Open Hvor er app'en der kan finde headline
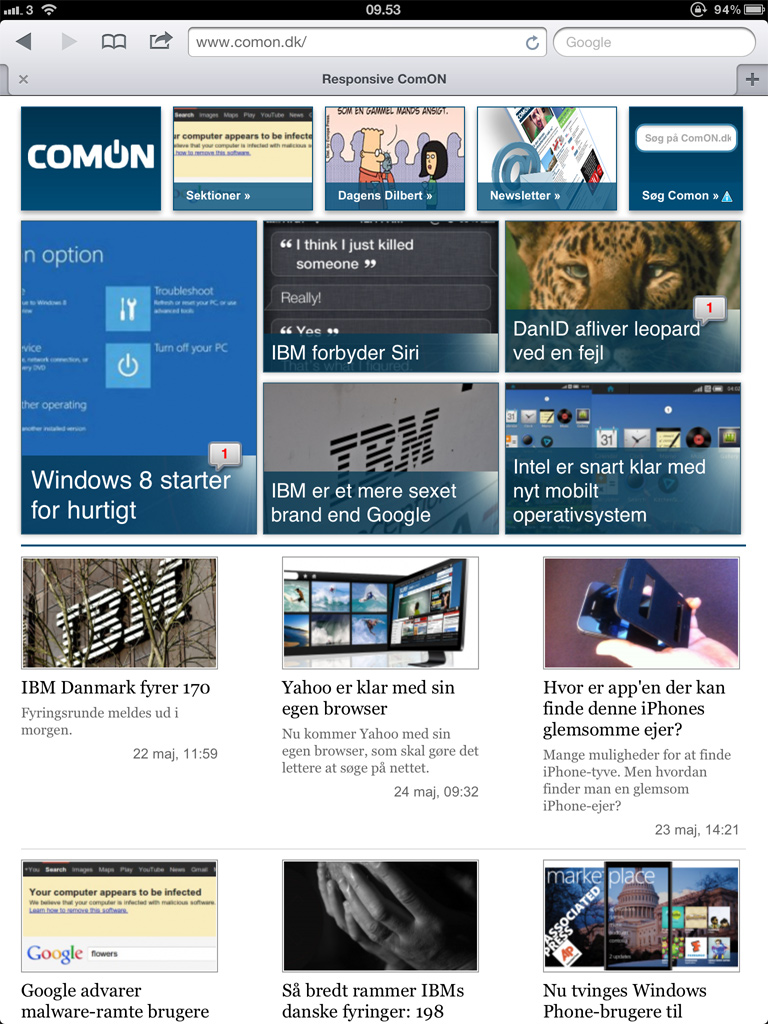Screen dimensions: 768x1024 (x=634, y=708)
